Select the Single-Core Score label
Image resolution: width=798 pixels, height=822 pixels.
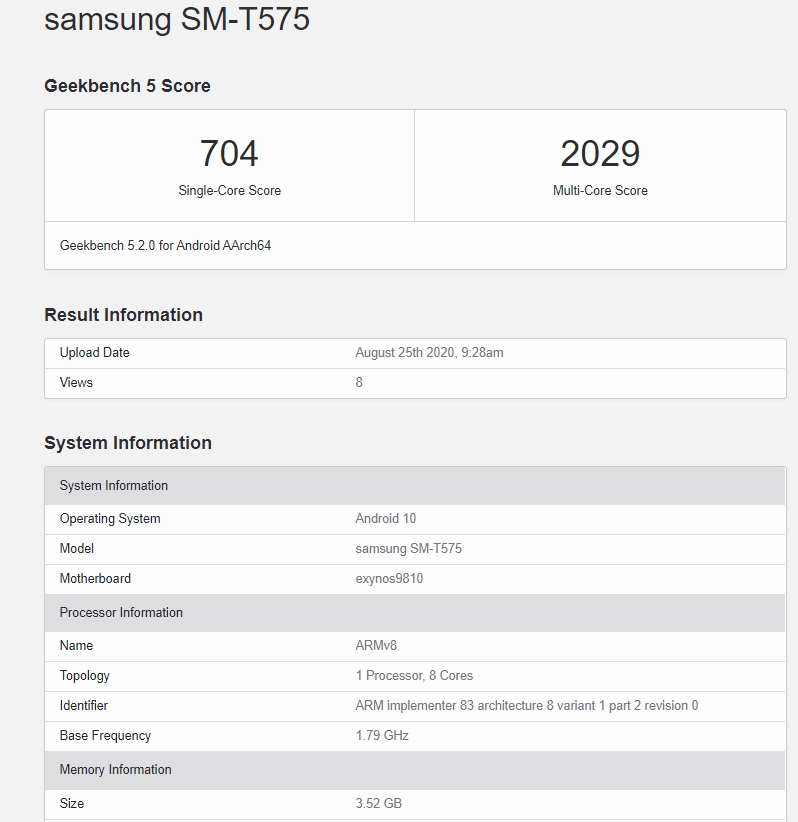click(x=229, y=191)
